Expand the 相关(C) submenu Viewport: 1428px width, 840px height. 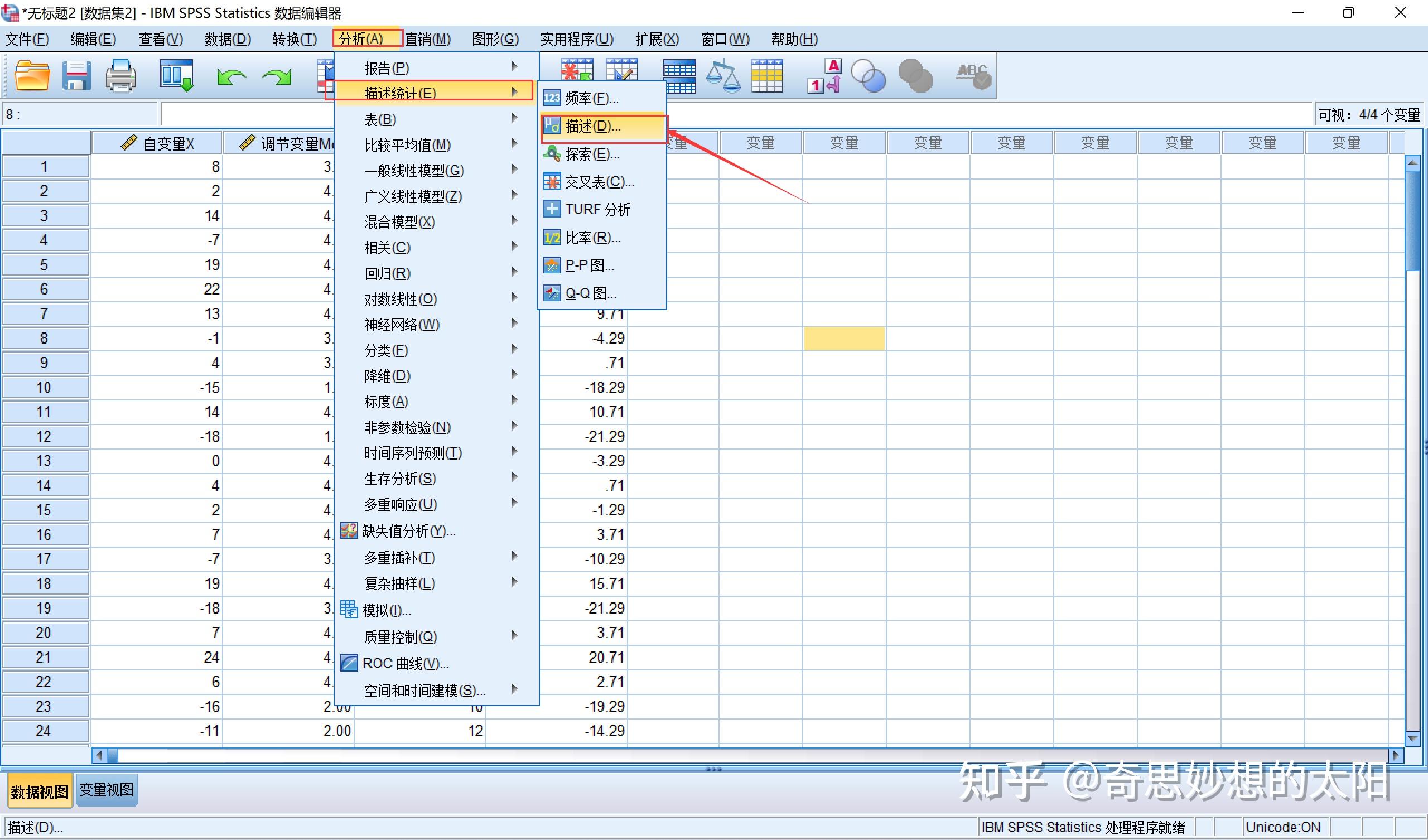pos(436,247)
